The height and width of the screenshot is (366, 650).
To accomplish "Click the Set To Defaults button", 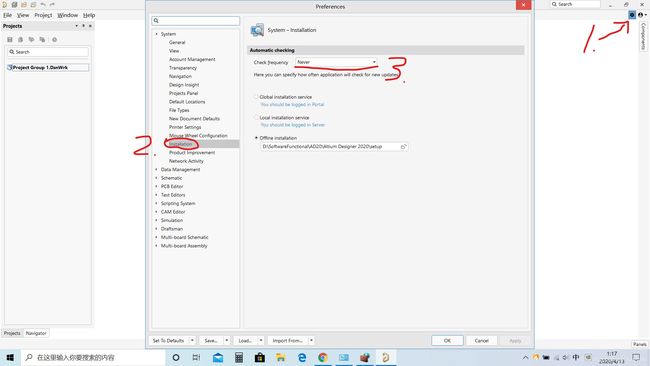I will 168,340.
